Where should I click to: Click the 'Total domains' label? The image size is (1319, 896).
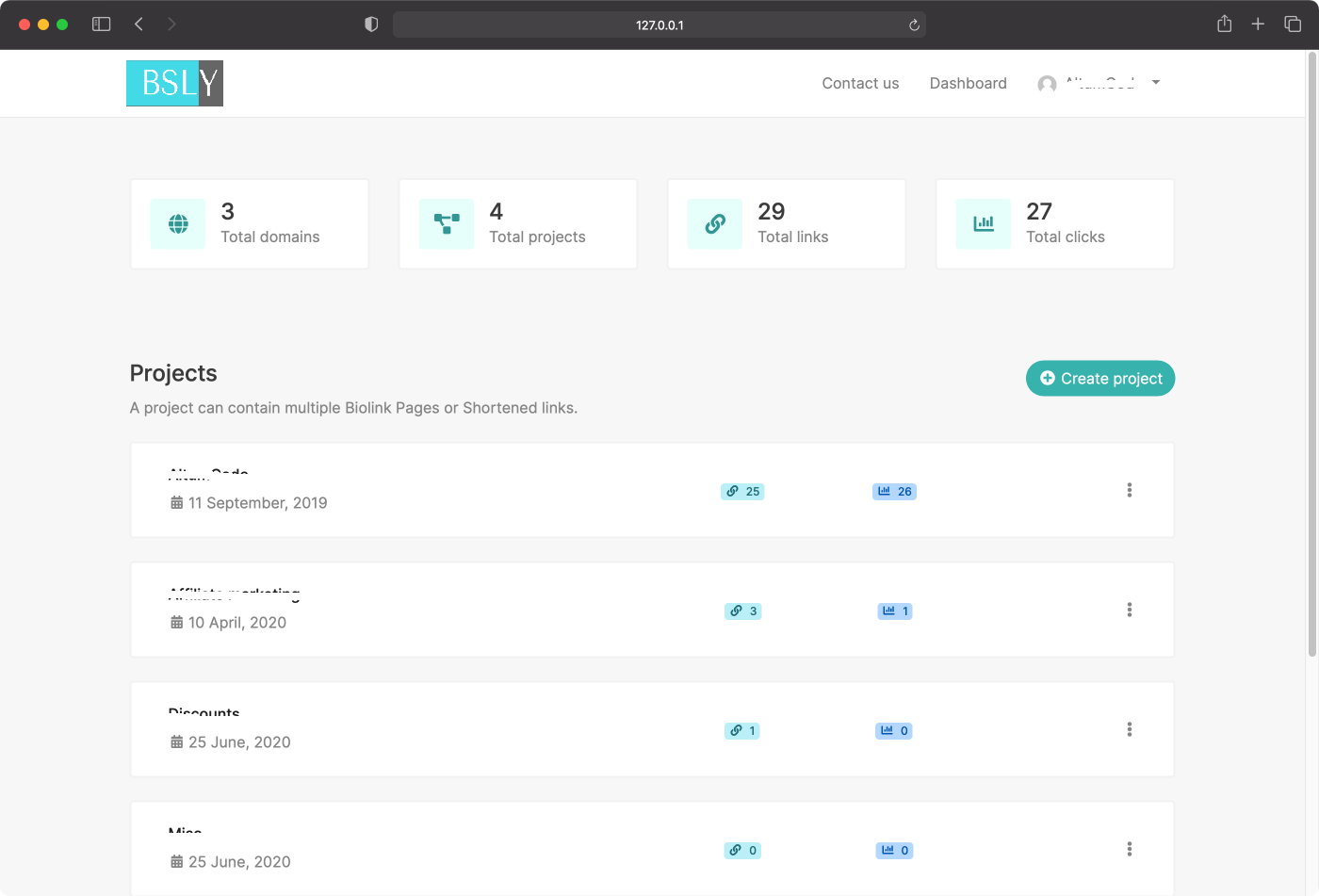270,236
